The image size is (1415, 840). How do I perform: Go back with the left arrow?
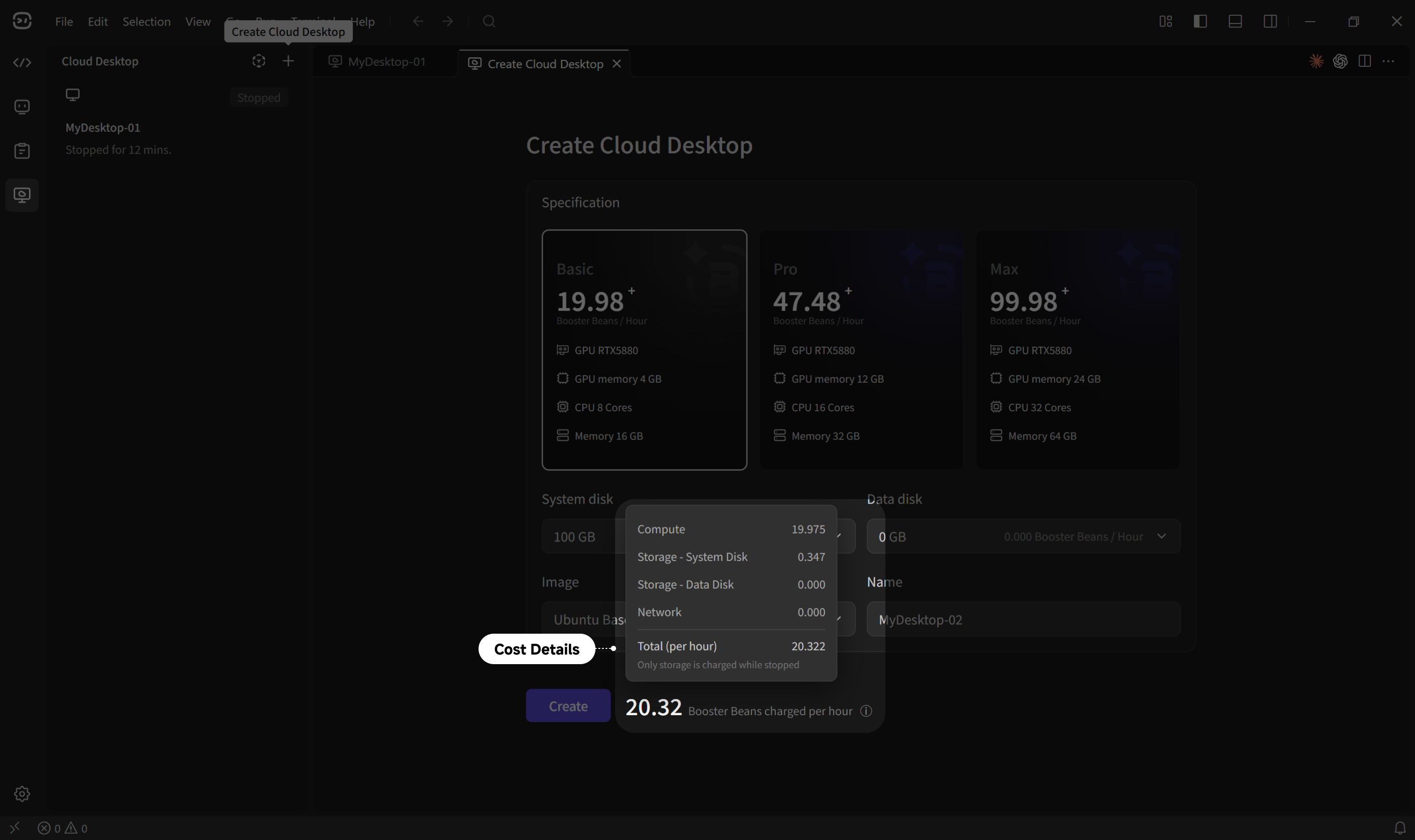pos(418,22)
